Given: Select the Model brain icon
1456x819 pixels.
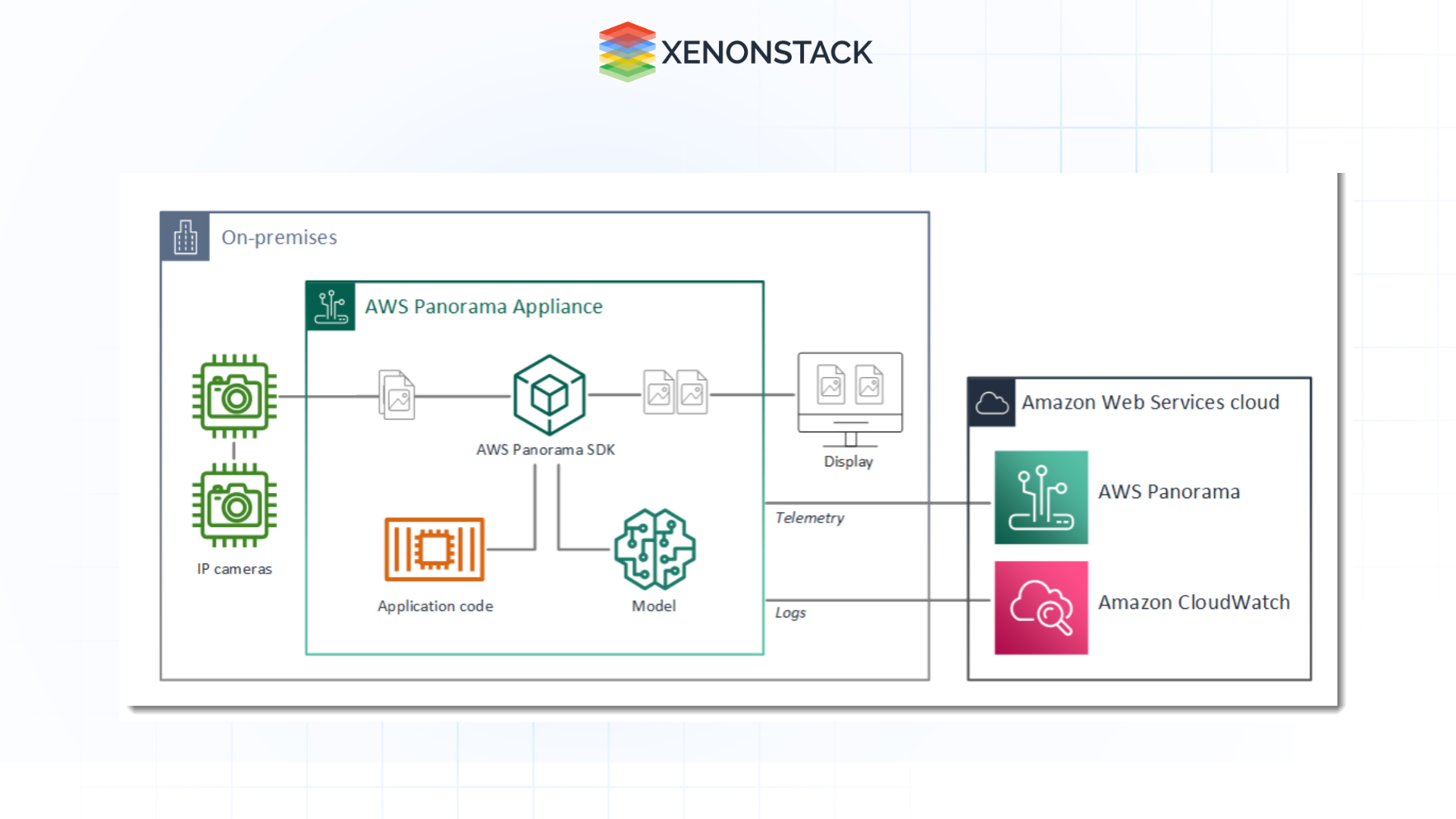Looking at the screenshot, I should coord(654,548).
